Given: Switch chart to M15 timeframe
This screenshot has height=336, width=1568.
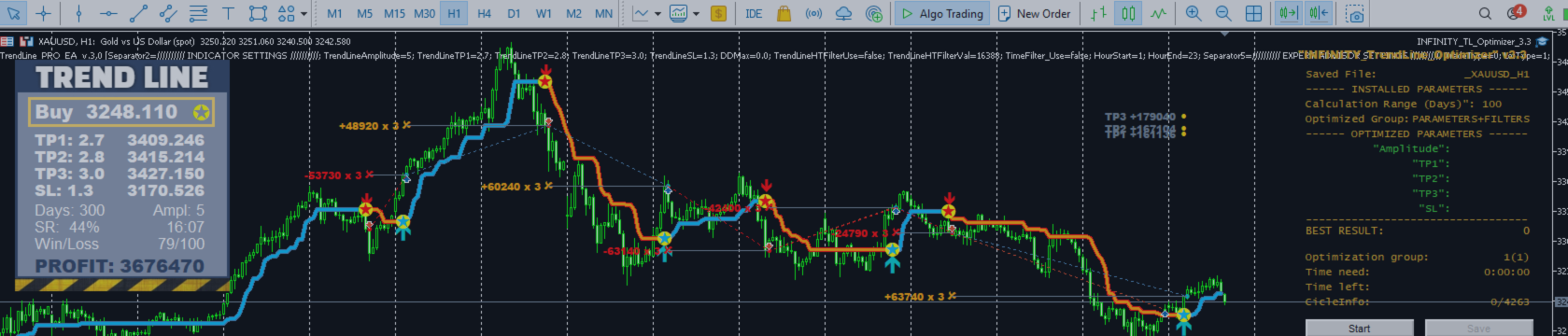Looking at the screenshot, I should point(394,14).
